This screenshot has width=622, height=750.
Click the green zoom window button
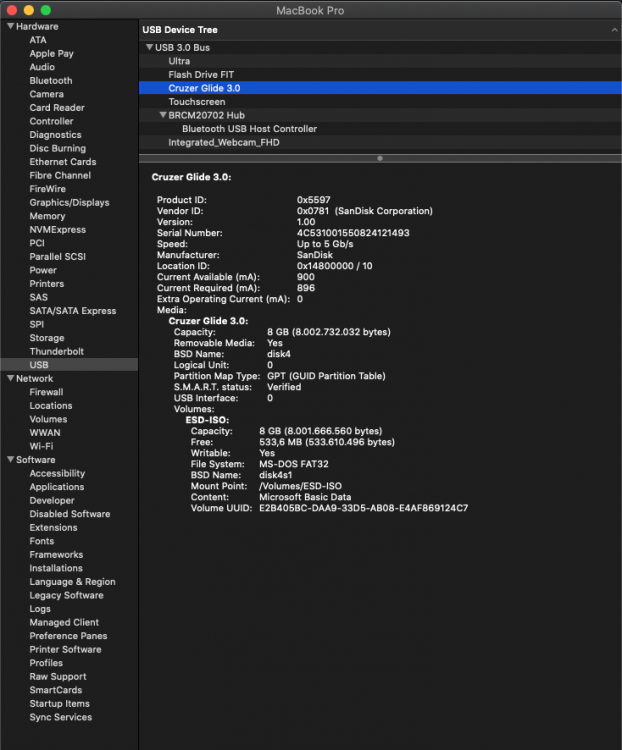coord(45,9)
